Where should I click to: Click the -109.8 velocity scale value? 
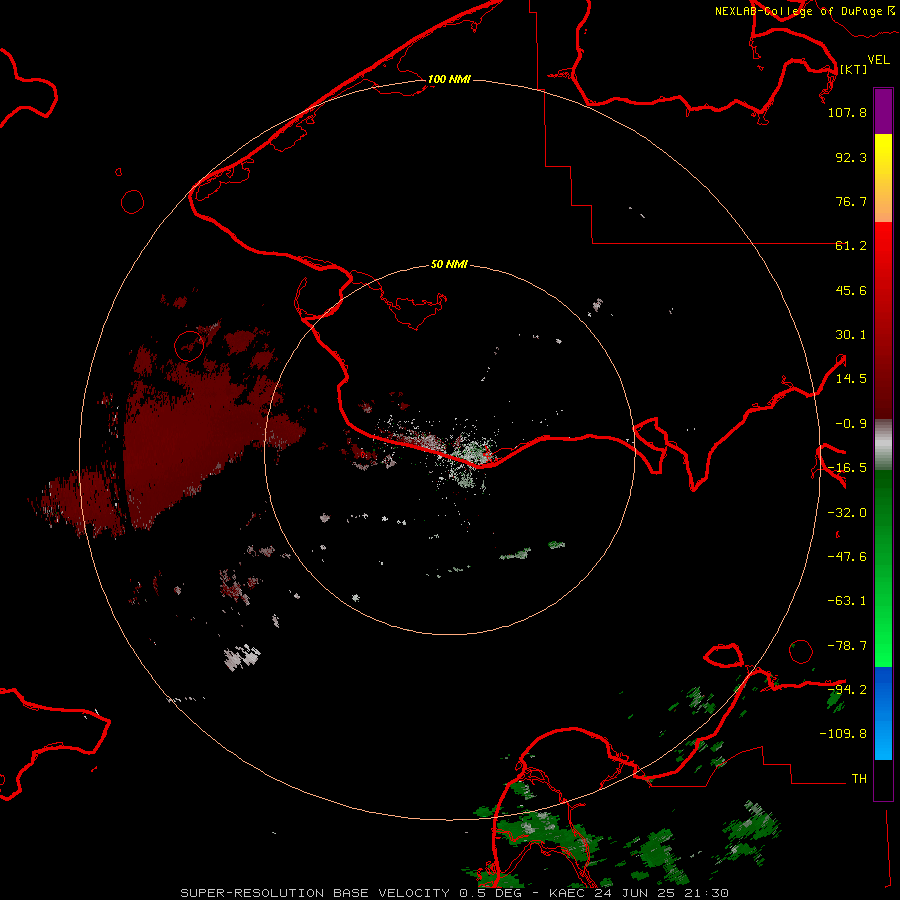(843, 734)
